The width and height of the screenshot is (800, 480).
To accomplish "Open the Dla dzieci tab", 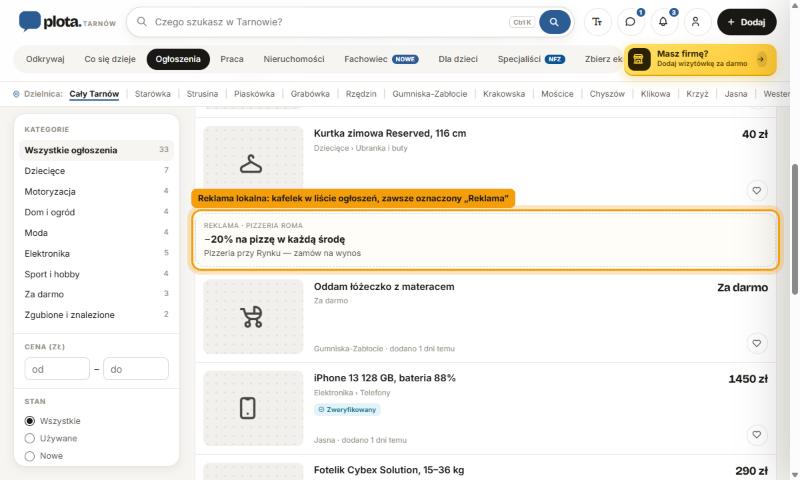I will point(458,59).
